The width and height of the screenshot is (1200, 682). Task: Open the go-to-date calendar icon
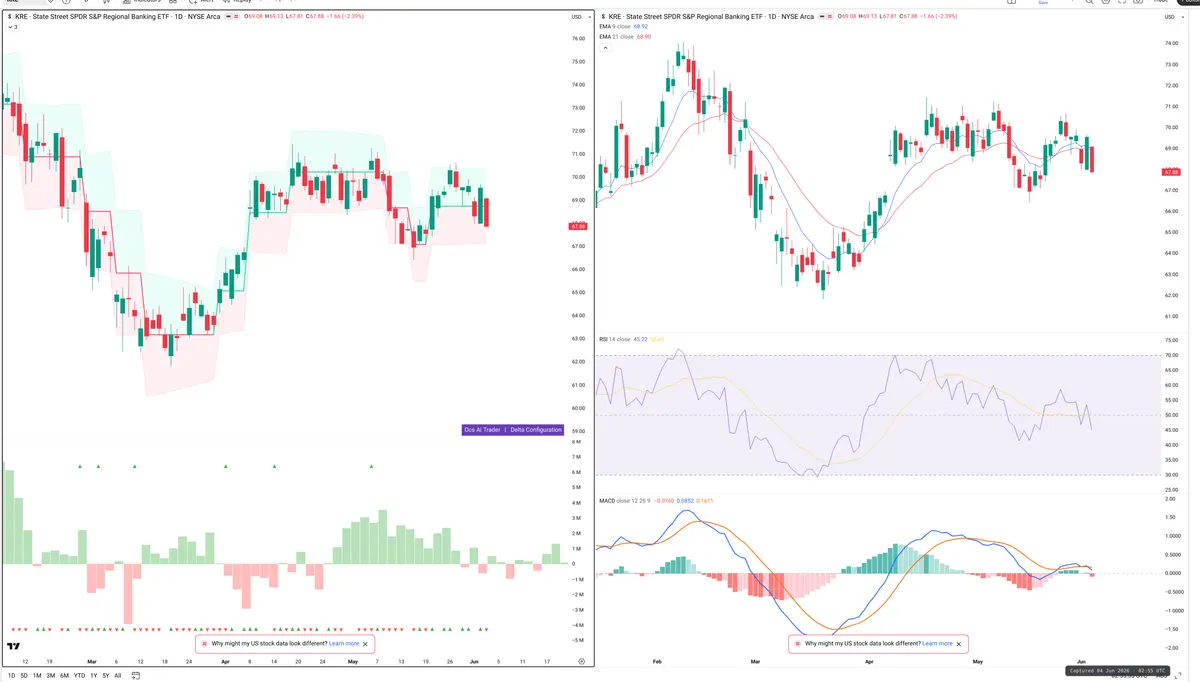click(136, 676)
